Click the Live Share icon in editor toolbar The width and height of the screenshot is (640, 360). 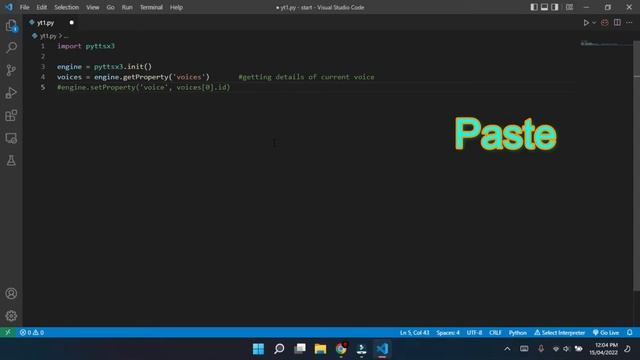605,23
